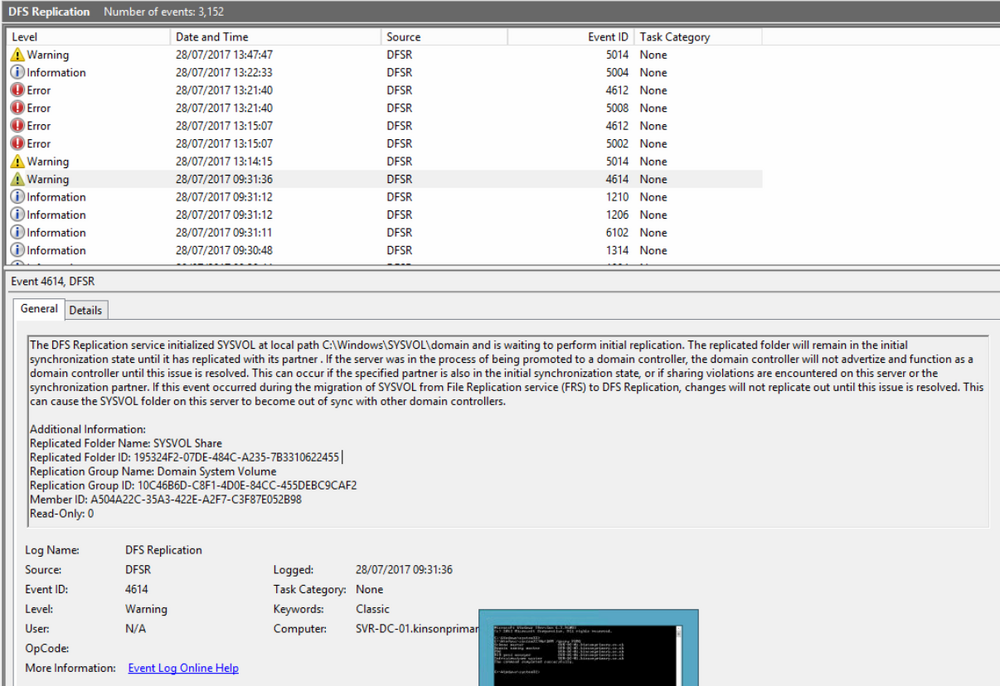Click the Log Name value DFS Replication
1000x686 pixels.
164,550
